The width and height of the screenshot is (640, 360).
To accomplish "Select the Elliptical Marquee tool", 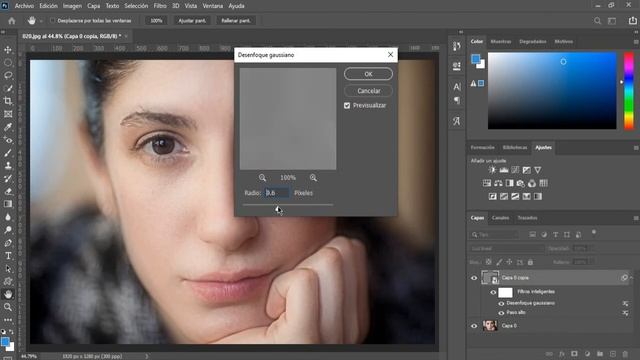I will click(8, 62).
